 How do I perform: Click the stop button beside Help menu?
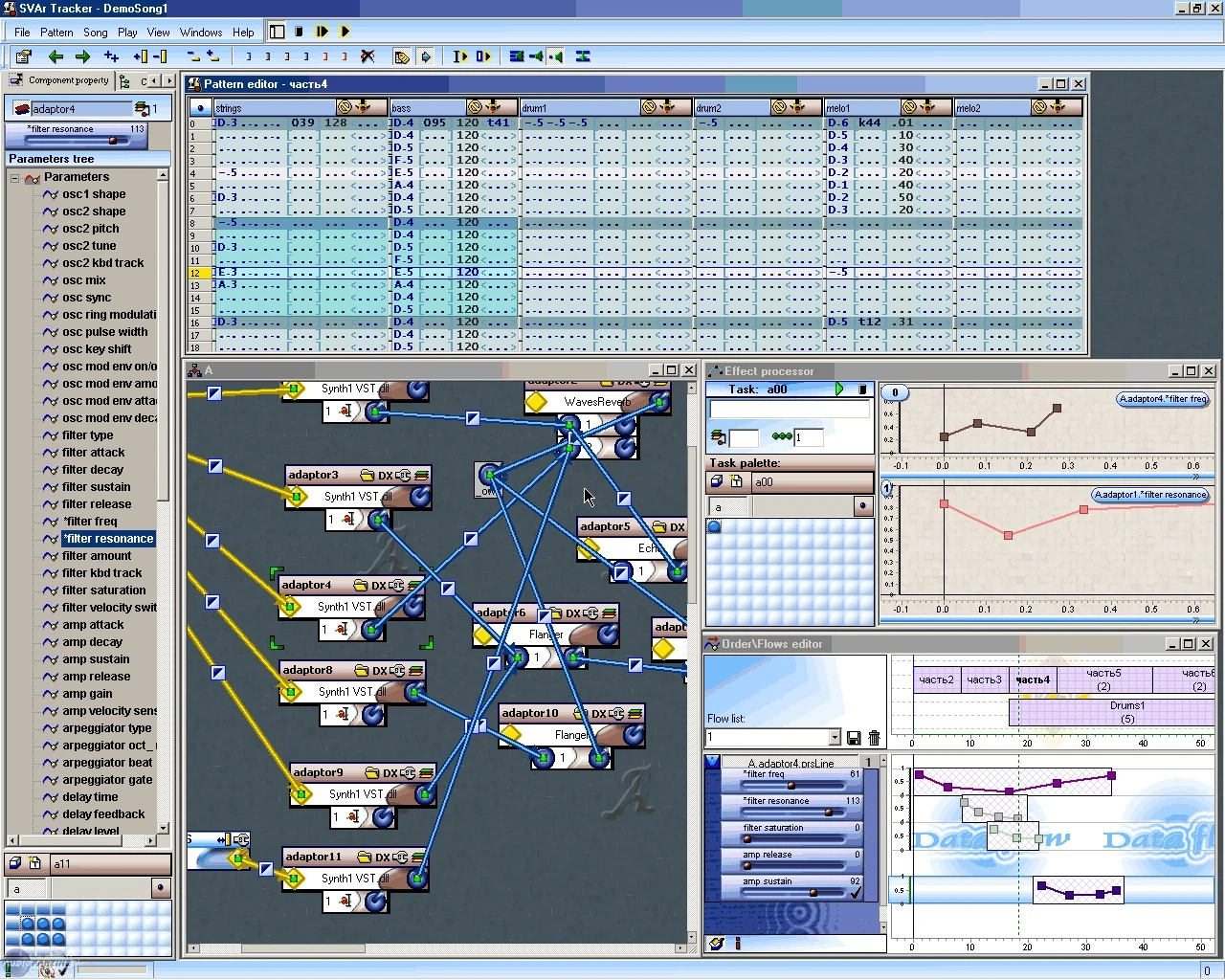[x=299, y=32]
